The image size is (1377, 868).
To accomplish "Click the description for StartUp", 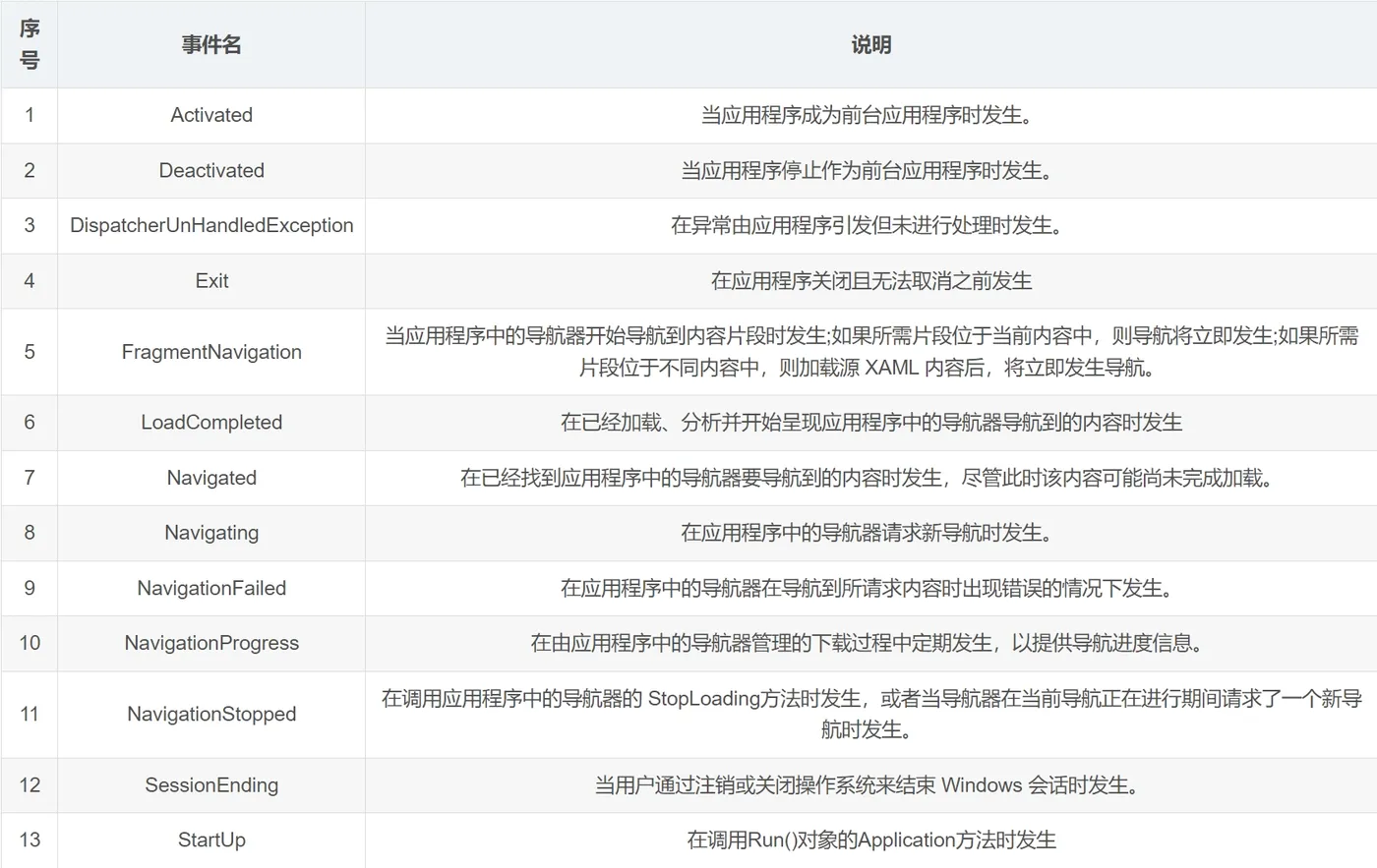I will pos(870,839).
